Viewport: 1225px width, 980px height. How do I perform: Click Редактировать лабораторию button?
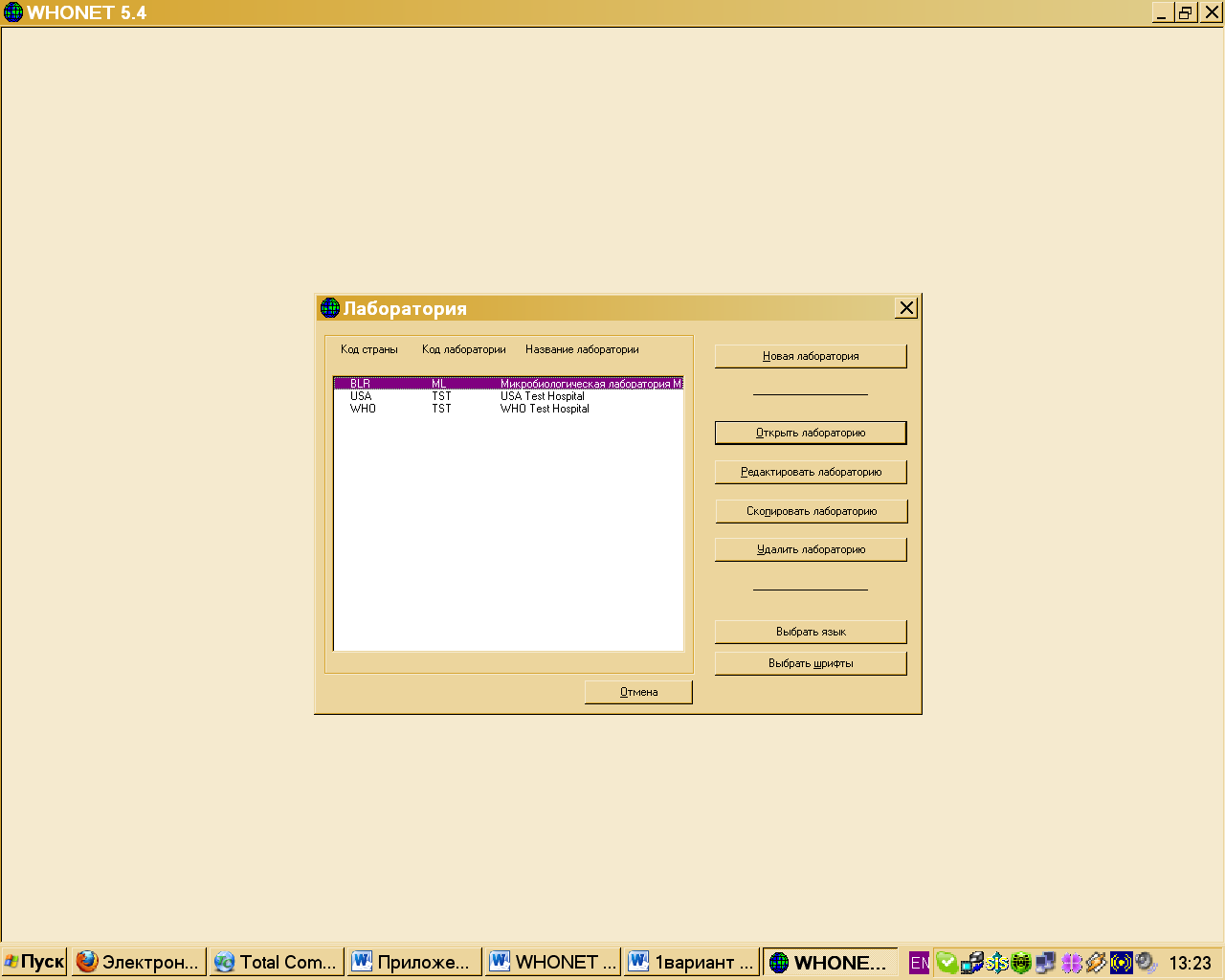click(811, 472)
